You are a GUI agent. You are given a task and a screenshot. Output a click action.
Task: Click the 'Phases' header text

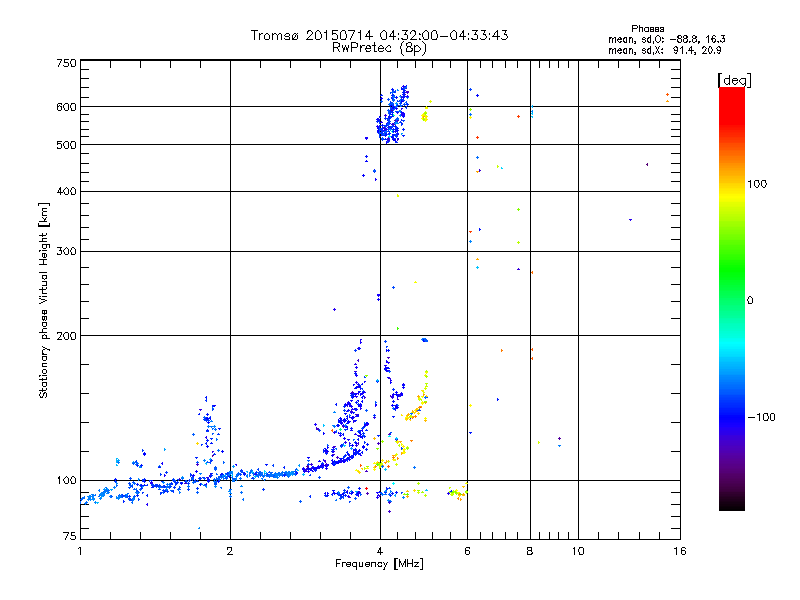[647, 29]
